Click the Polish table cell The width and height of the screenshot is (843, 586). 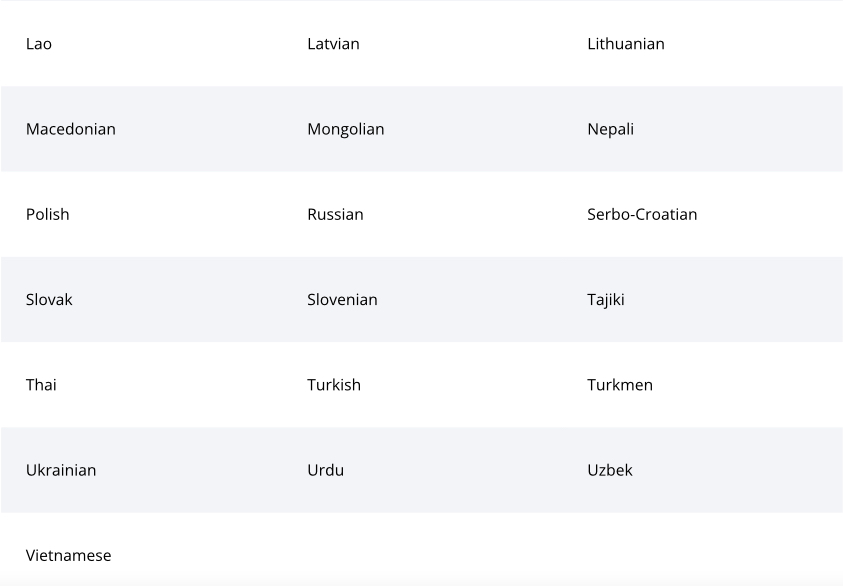[x=48, y=214]
